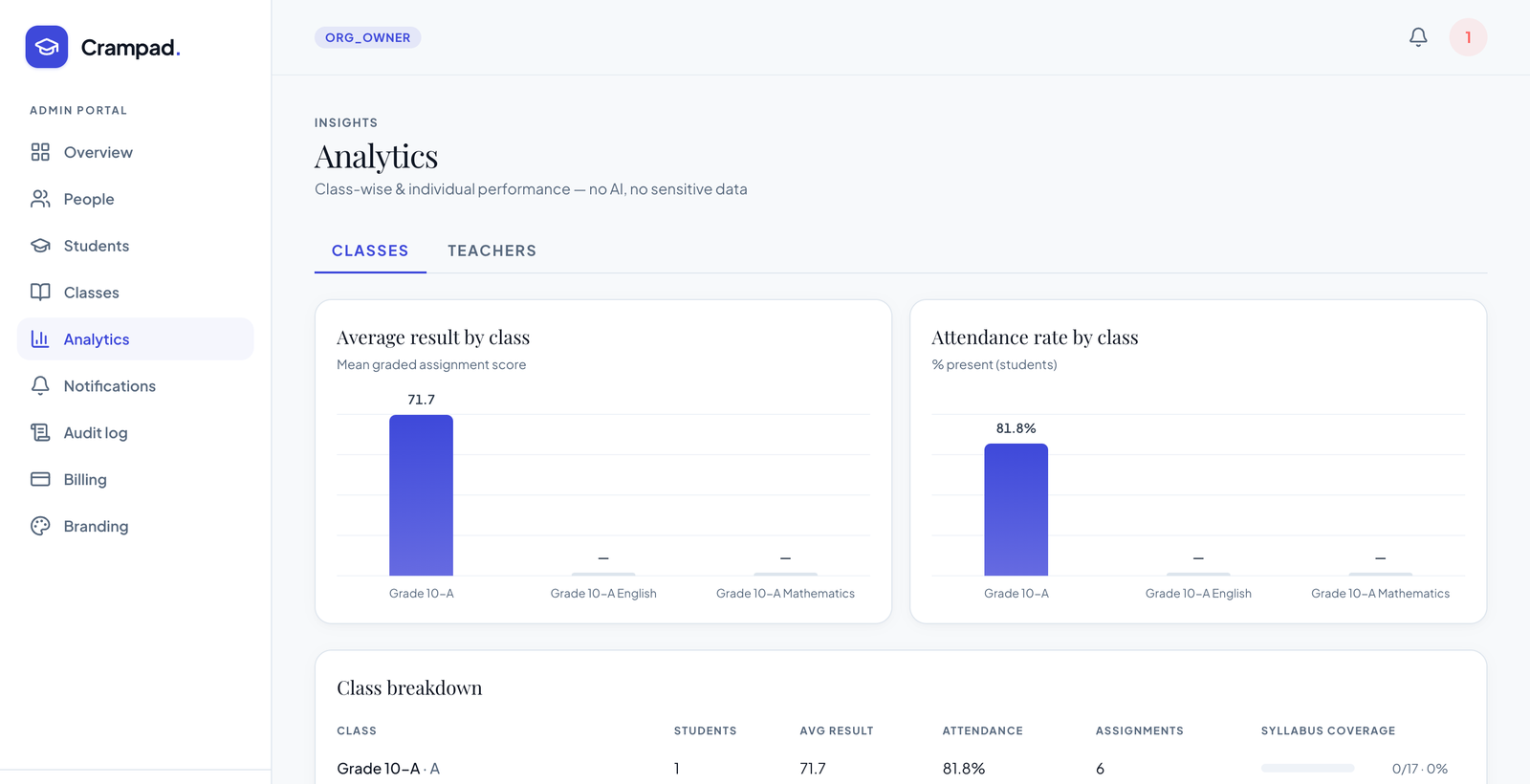1530x784 pixels.
Task: Click Grade 10-A English label in Average result chart
Action: coord(603,594)
